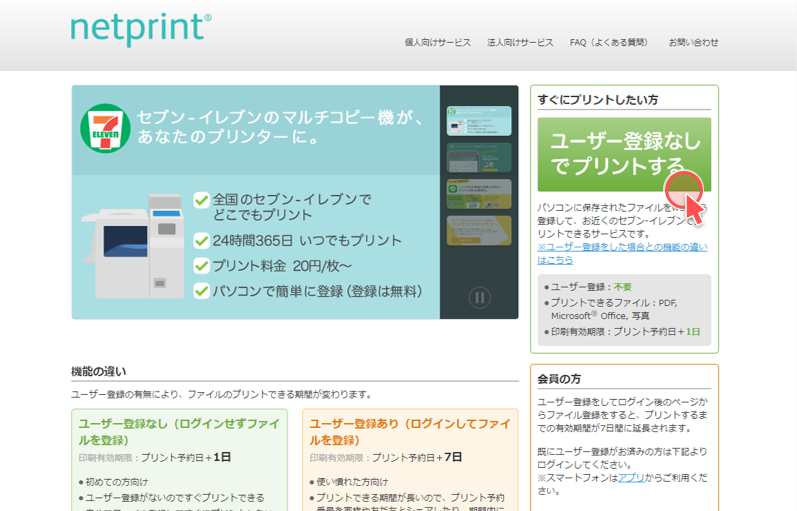797x511 pixels.
Task: Click ユーザー登録なし（ログインせずファイルを登録） card title
Action: pyautogui.click(x=179, y=432)
